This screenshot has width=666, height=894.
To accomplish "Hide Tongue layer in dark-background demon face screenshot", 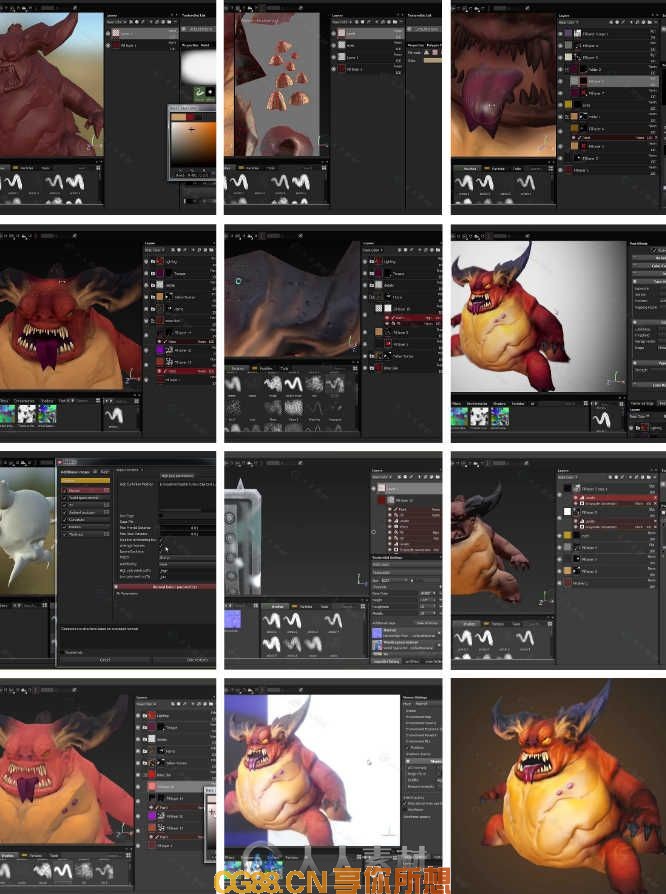I will [147, 273].
